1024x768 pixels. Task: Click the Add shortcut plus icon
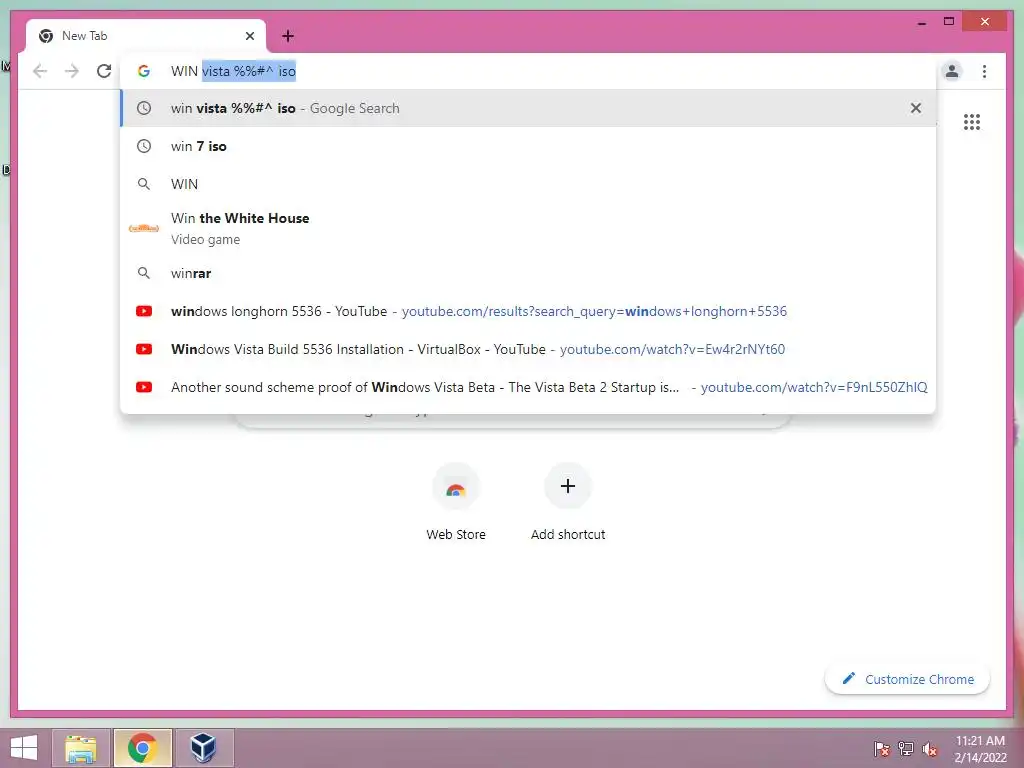click(x=568, y=486)
